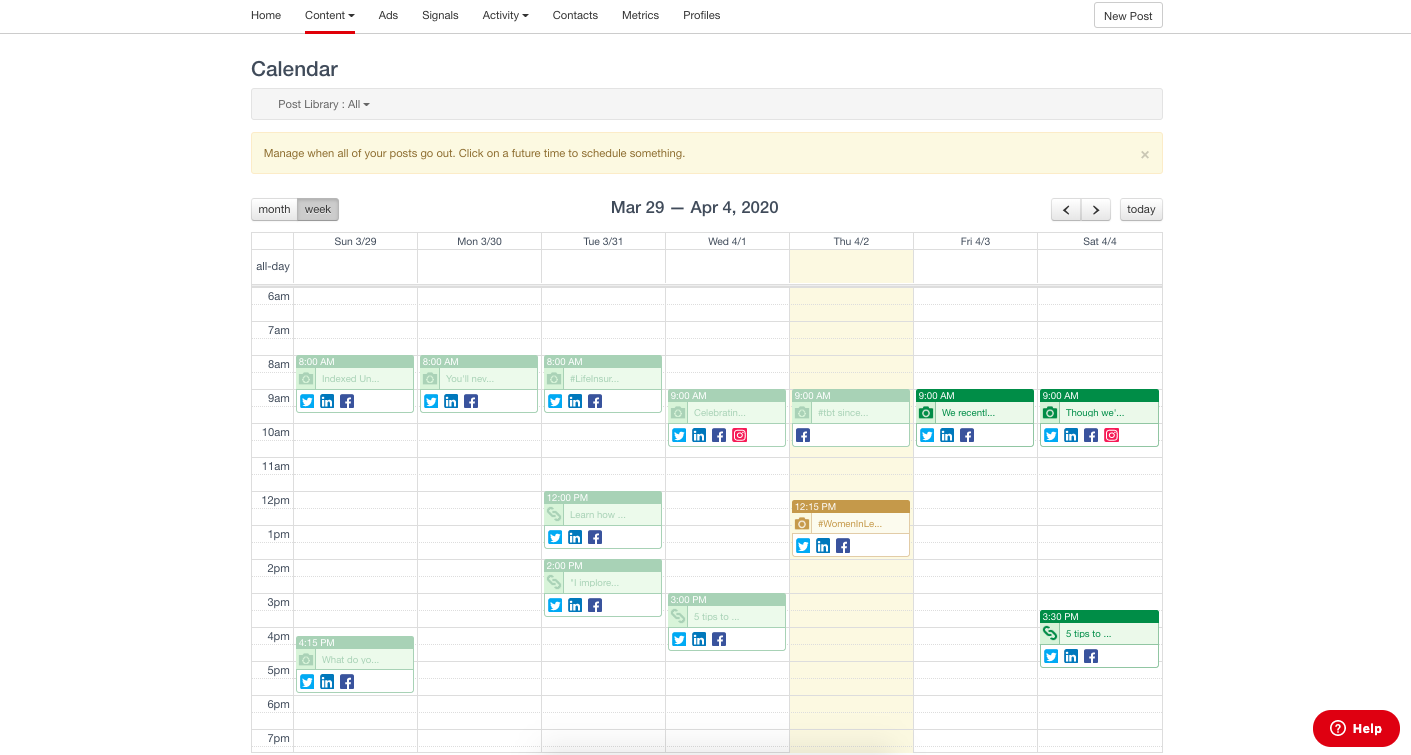Click the Sun 3/29 column header
The image size is (1411, 755).
355,242
